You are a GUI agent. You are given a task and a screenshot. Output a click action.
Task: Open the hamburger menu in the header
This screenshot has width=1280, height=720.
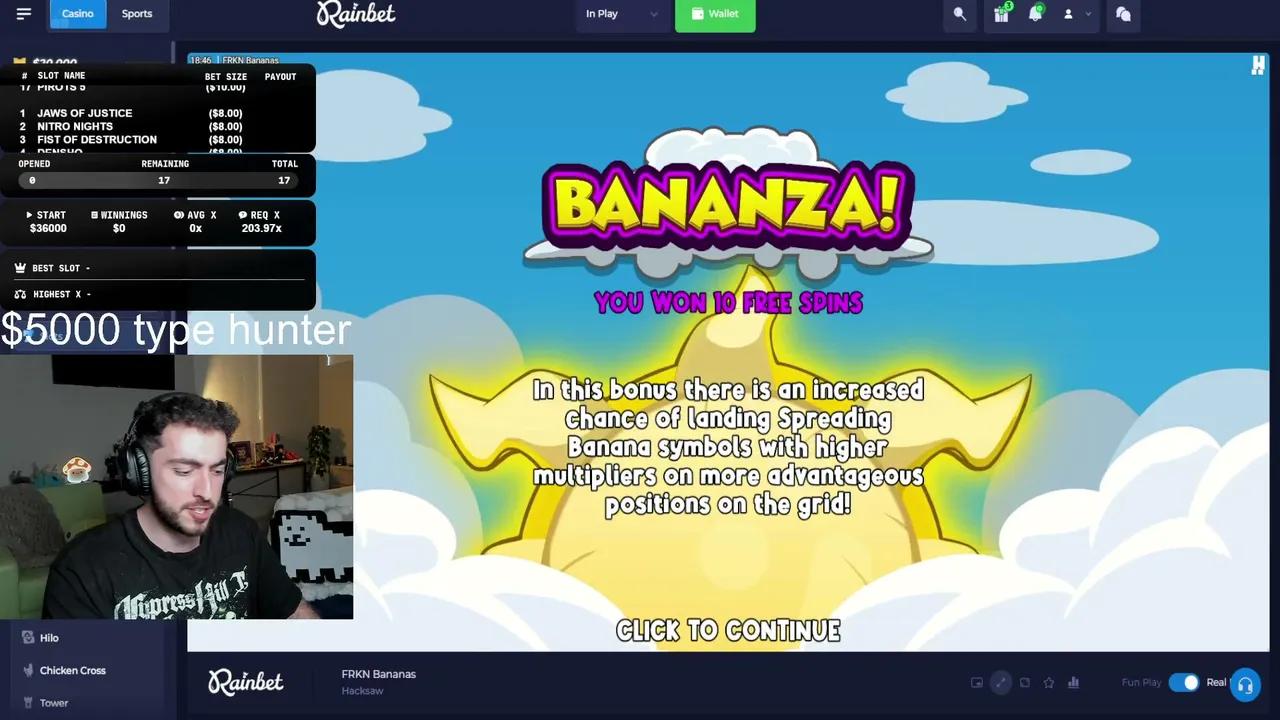pos(24,14)
